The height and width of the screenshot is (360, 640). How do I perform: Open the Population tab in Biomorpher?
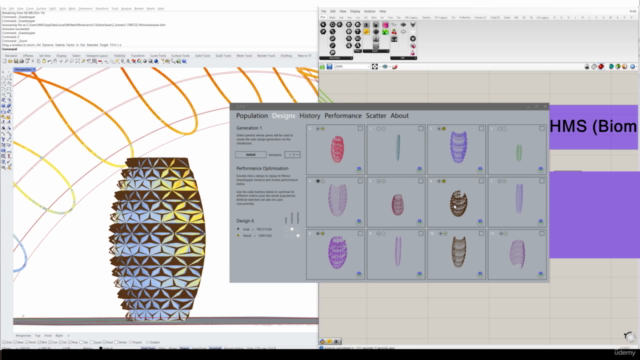click(x=252, y=116)
